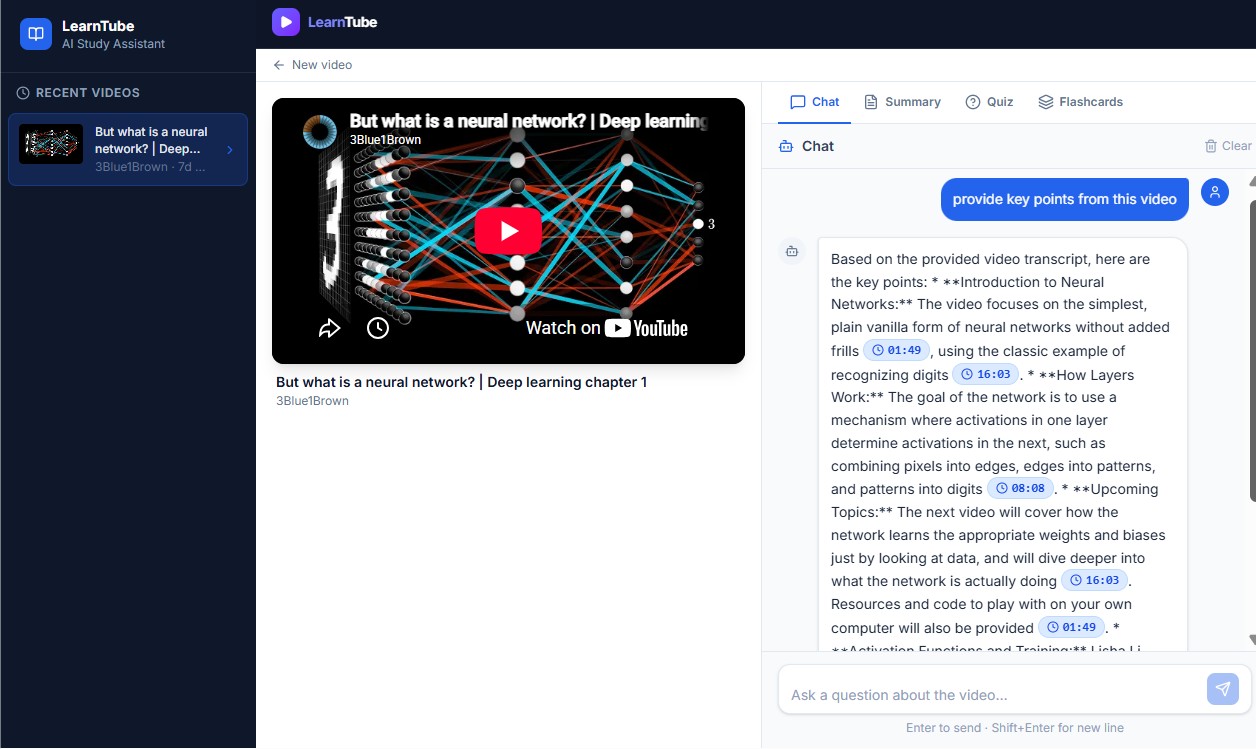The height and width of the screenshot is (749, 1256).
Task: Click the purple play logo in header
Action: (286, 22)
